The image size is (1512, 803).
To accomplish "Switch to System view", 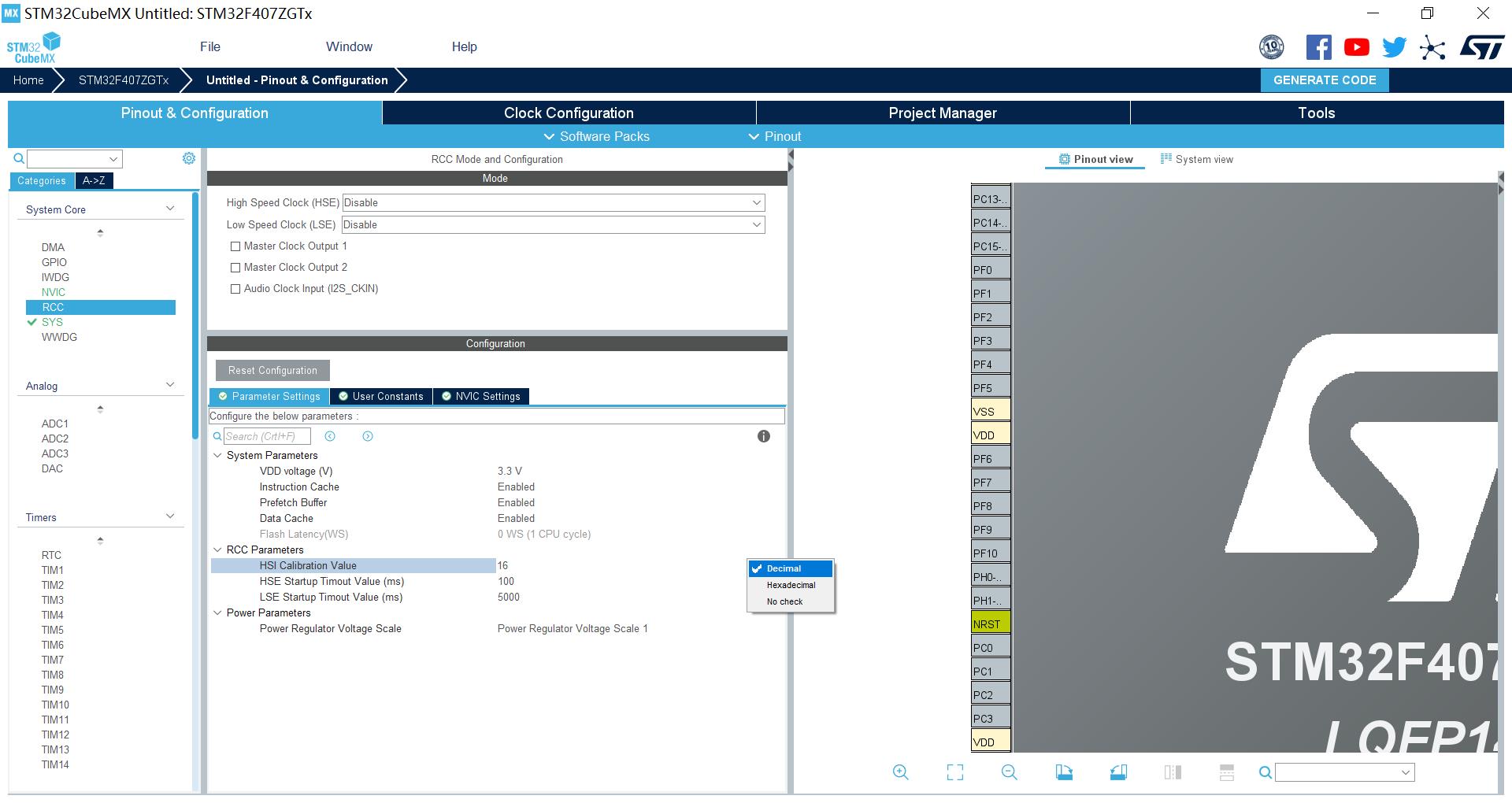I will [x=1197, y=160].
